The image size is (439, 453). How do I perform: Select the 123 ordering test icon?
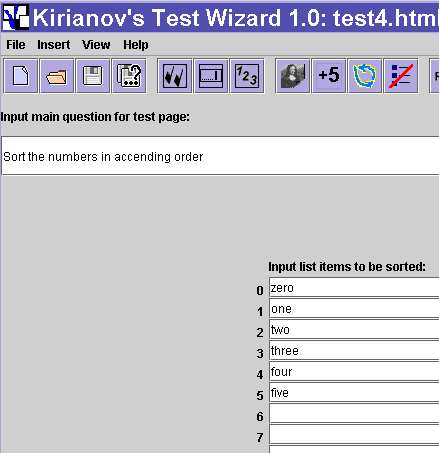(247, 76)
